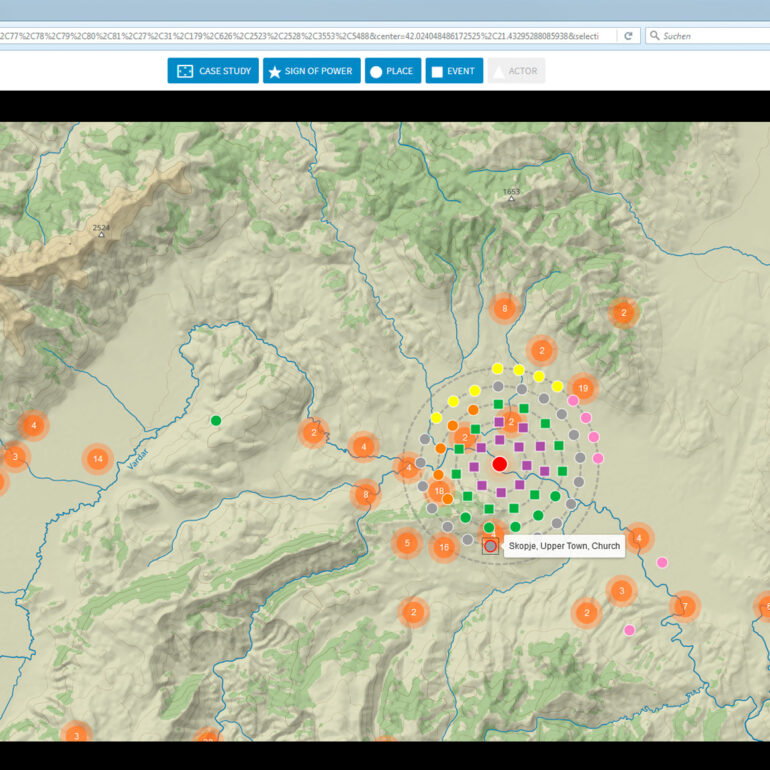Toggle the SIGN OF POWER filter
Screen dimensions: 770x770
pos(311,71)
